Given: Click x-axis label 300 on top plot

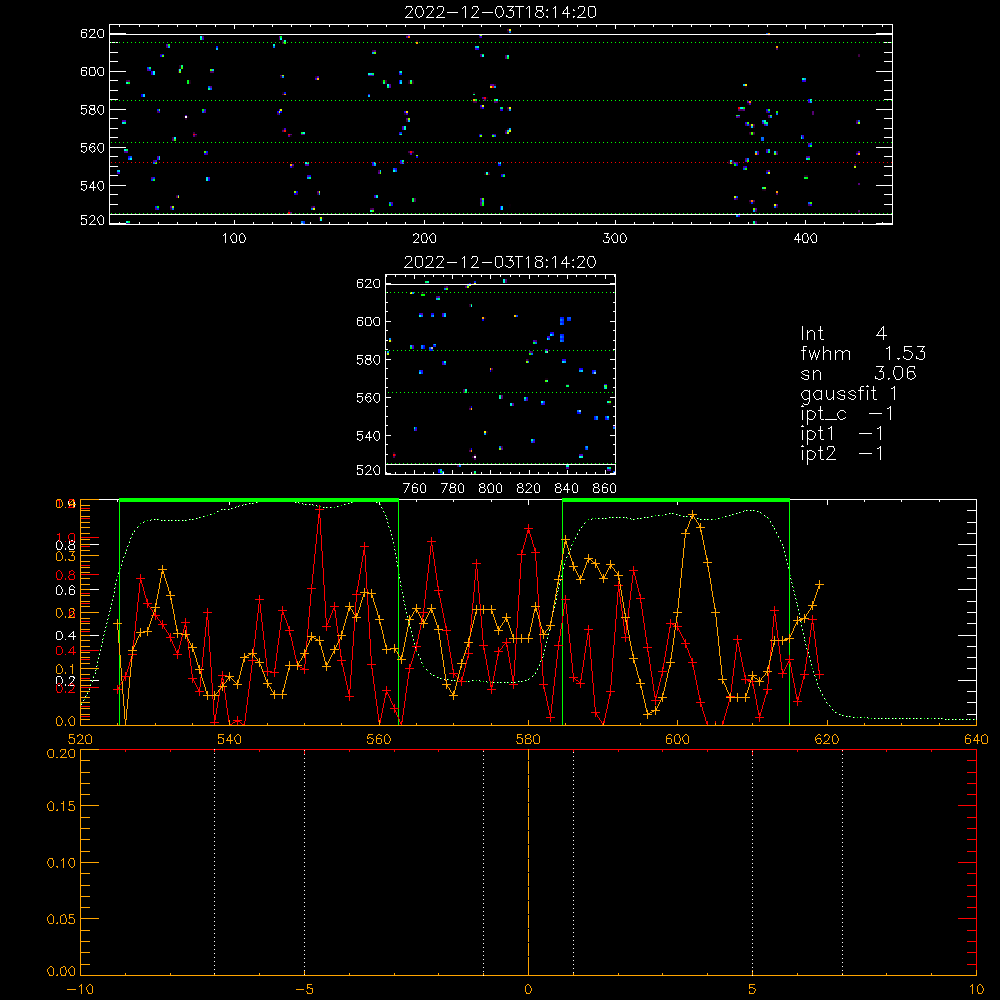Looking at the screenshot, I should [615, 239].
